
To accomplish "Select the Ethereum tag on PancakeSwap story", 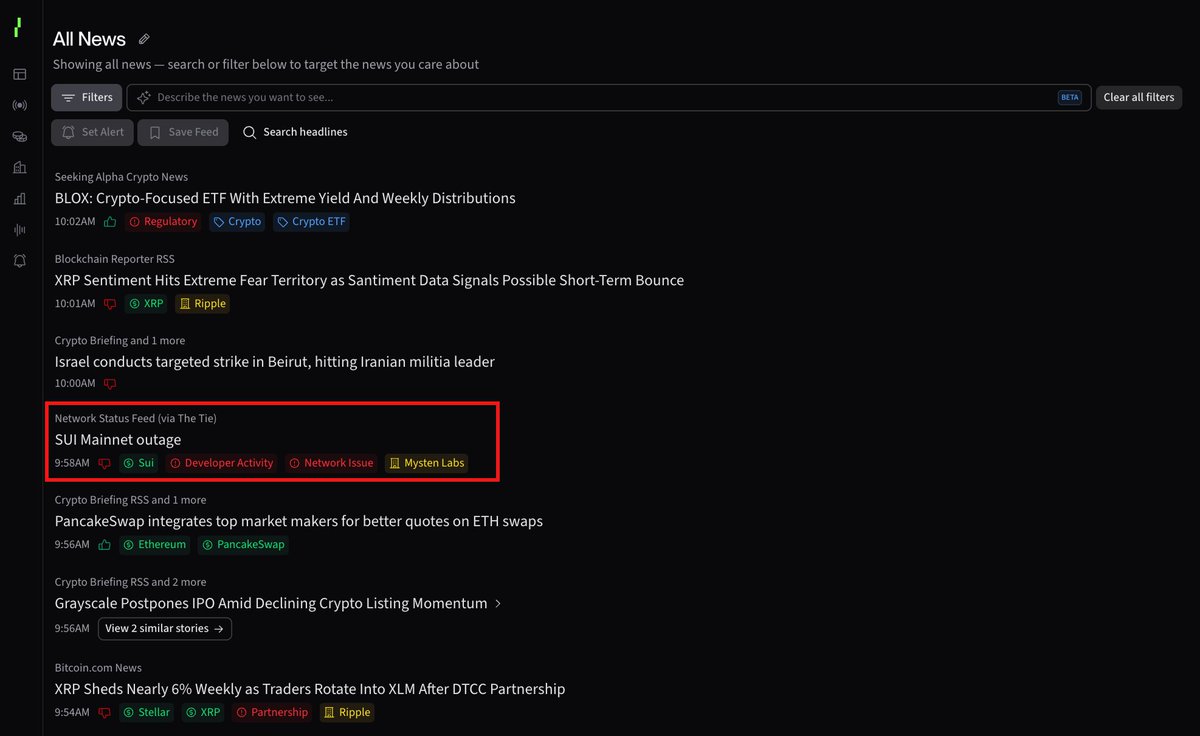I will pyautogui.click(x=155, y=545).
